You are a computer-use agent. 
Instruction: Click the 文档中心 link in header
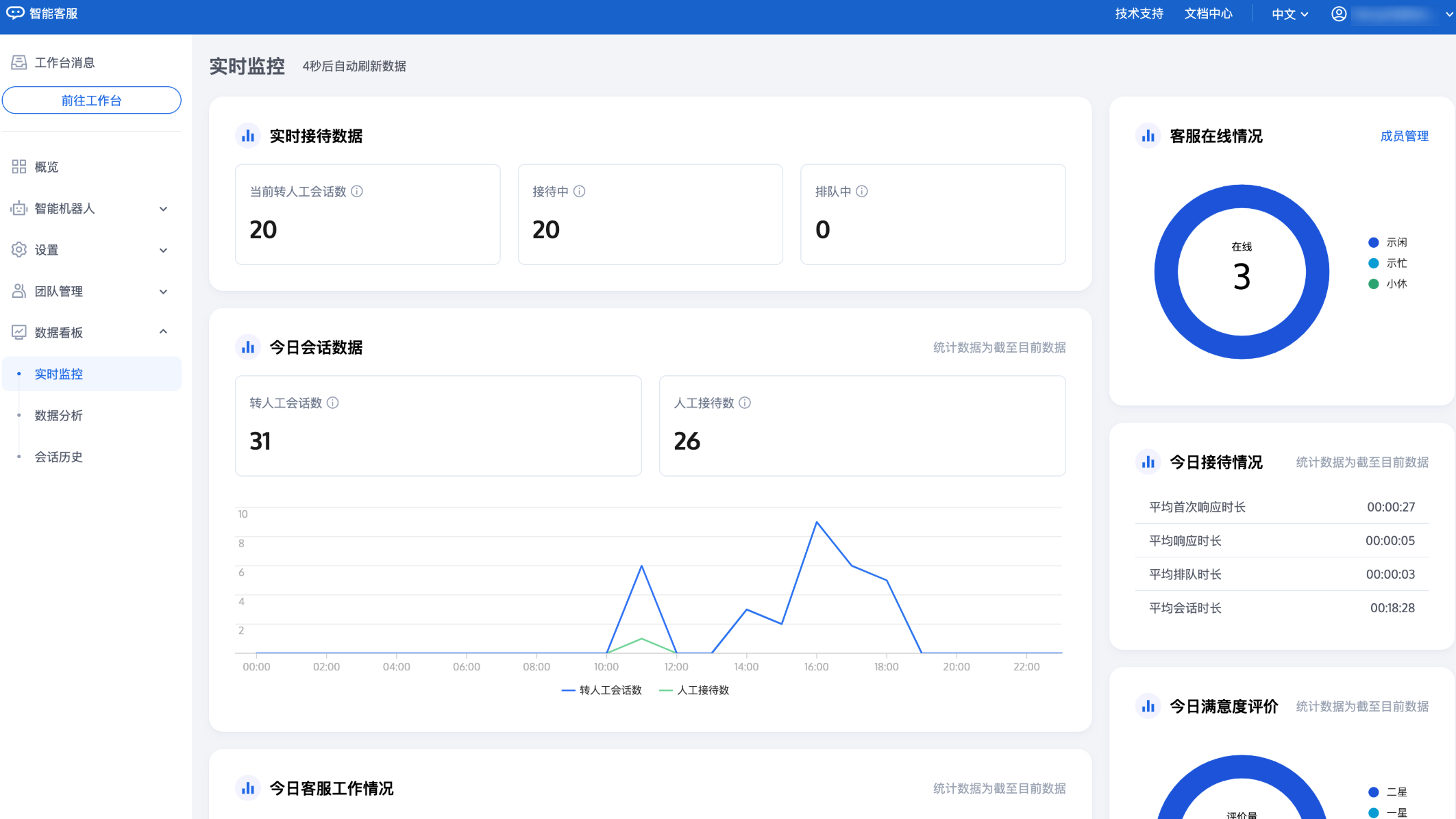pos(1208,14)
